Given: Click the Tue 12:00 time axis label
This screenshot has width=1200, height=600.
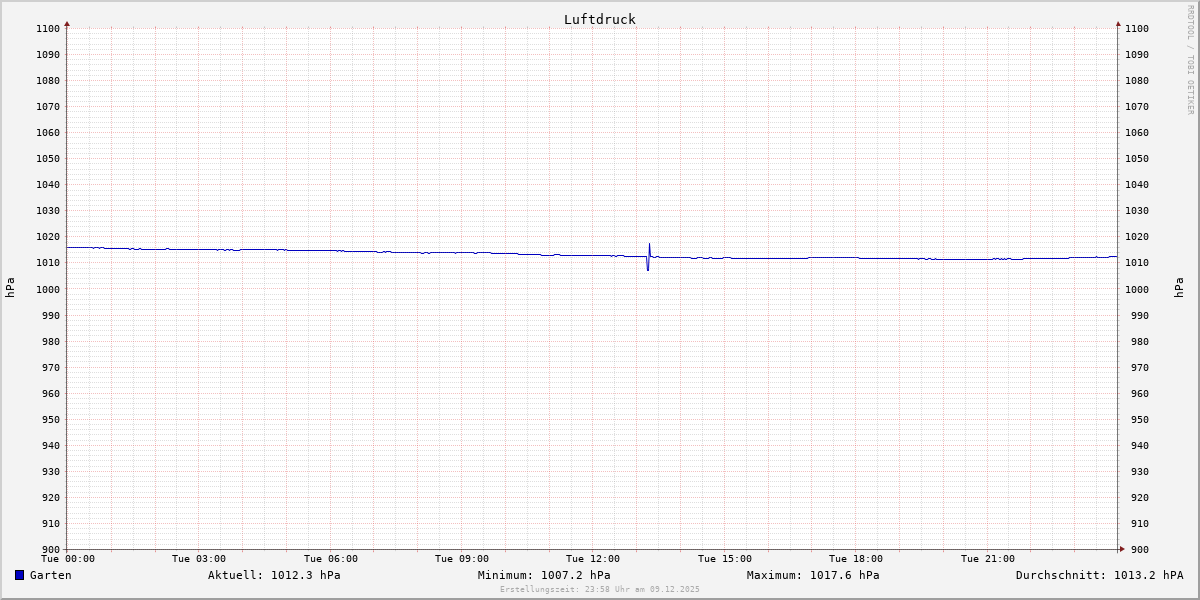Looking at the screenshot, I should pyautogui.click(x=593, y=559).
